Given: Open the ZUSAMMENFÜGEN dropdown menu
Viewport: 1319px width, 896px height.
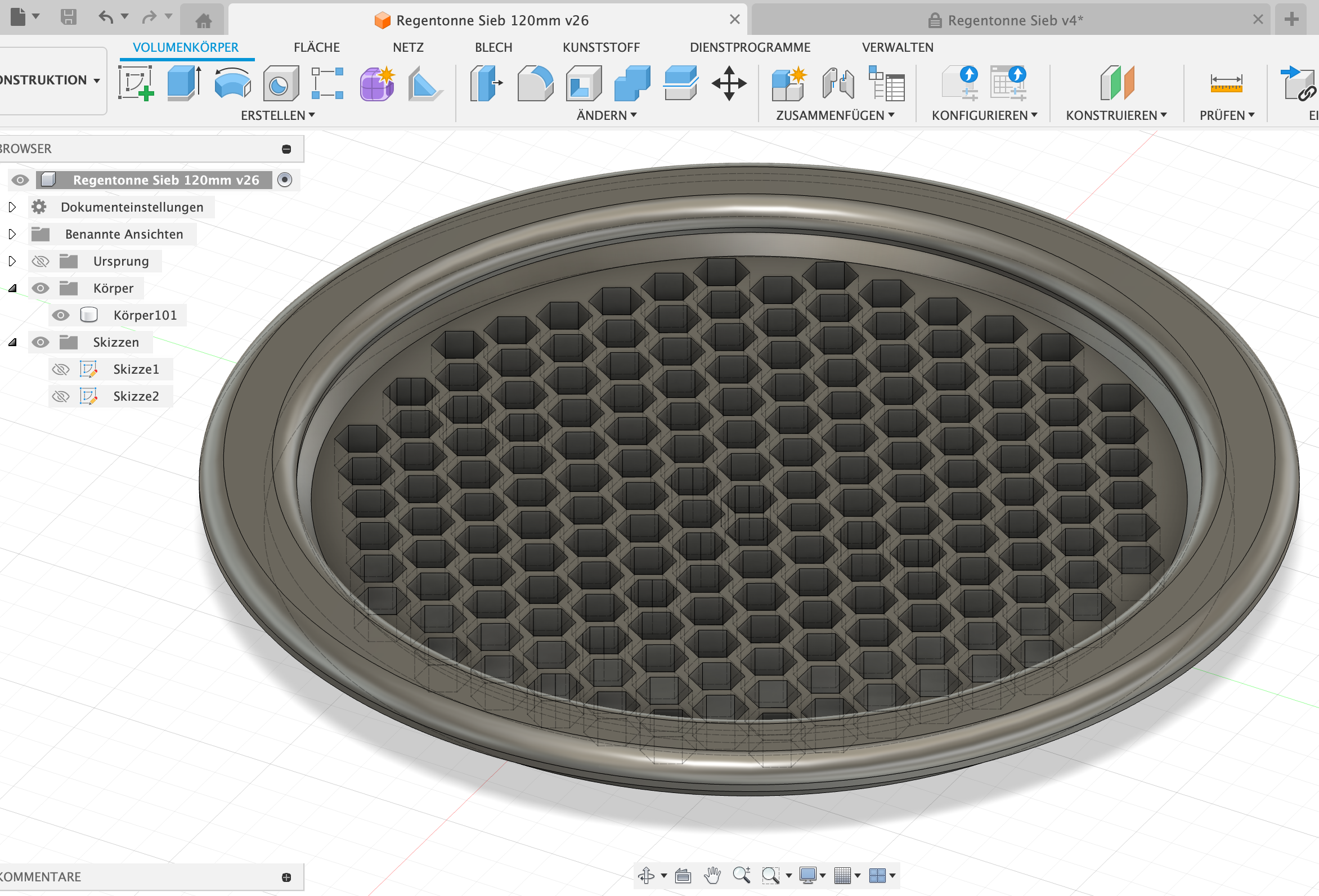Looking at the screenshot, I should 836,115.
